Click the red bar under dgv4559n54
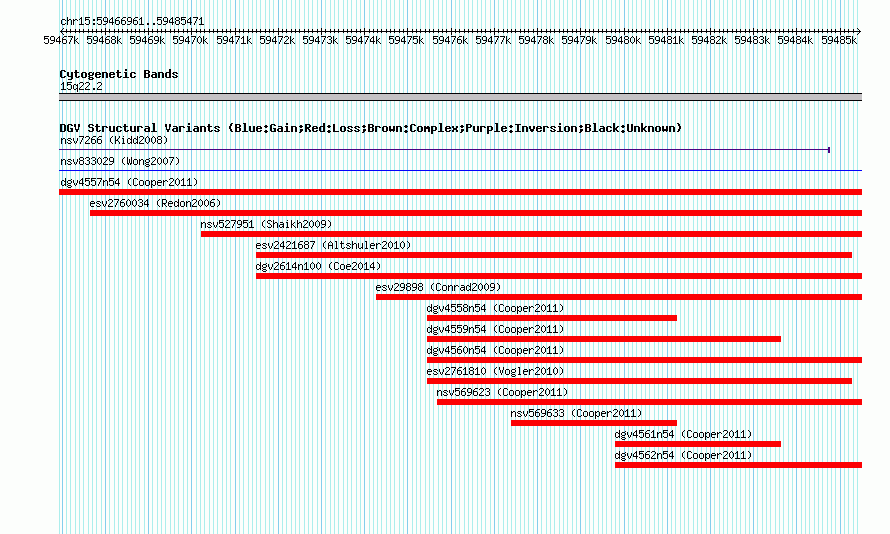Viewport: 890px width, 534px height. click(604, 339)
